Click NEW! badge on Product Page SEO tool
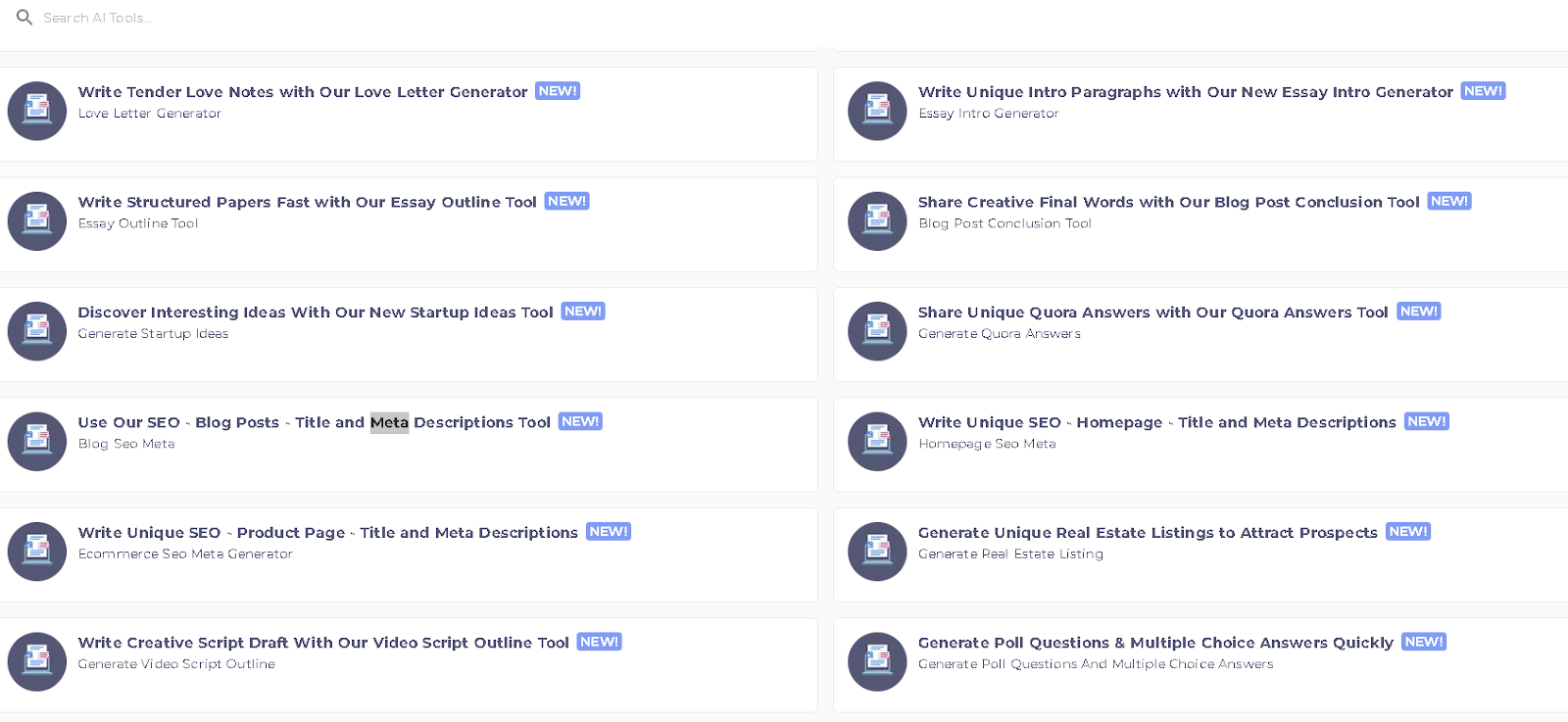 point(609,532)
